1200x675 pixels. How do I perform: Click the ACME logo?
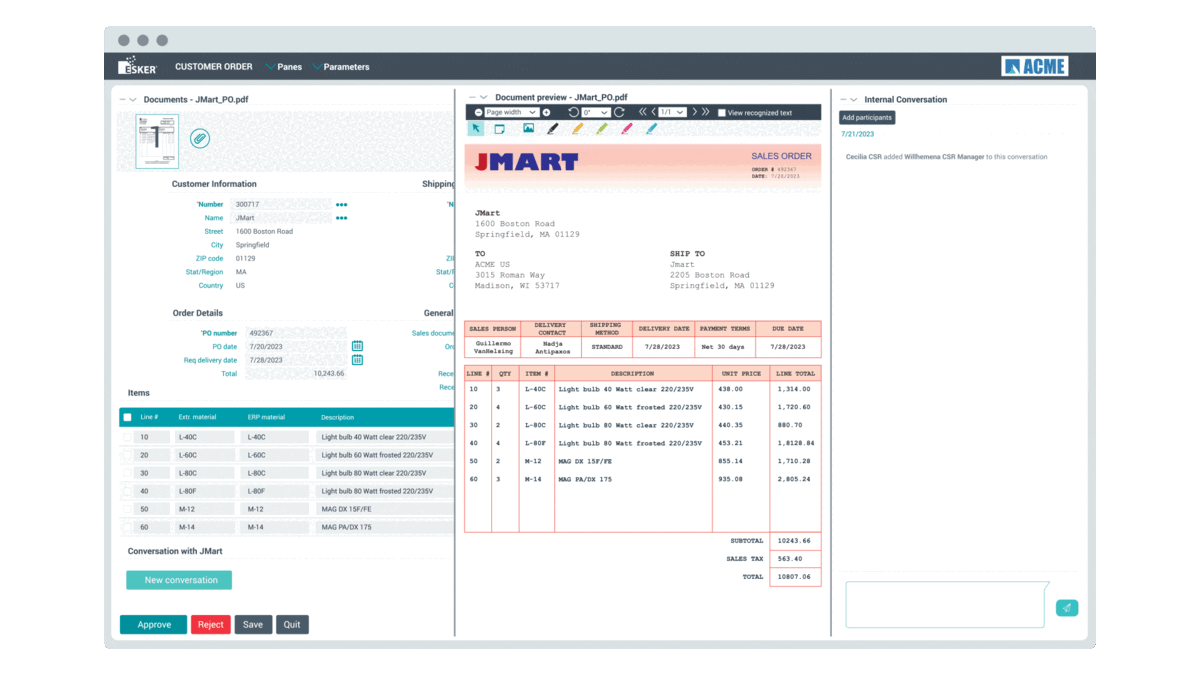1035,67
